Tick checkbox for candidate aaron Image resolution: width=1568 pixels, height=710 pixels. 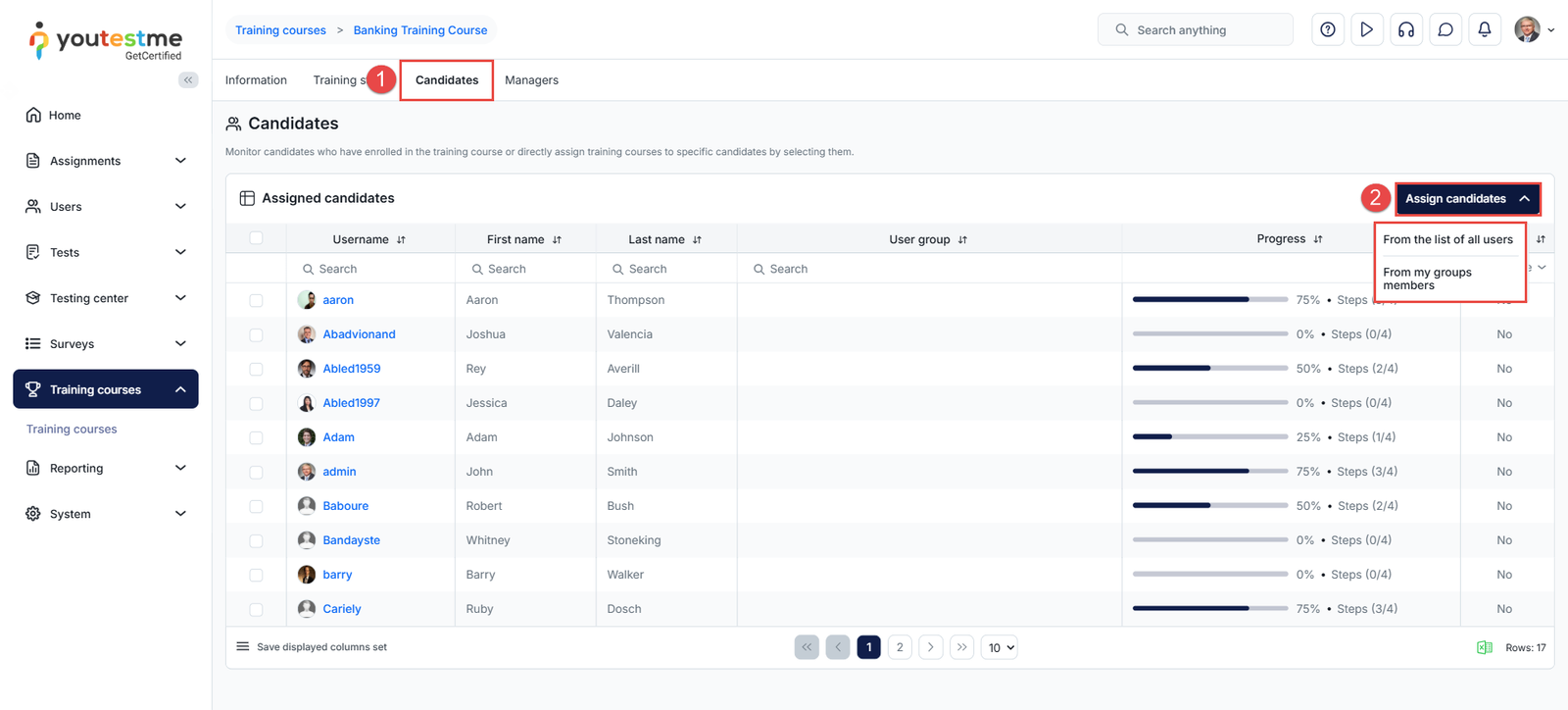[256, 301]
